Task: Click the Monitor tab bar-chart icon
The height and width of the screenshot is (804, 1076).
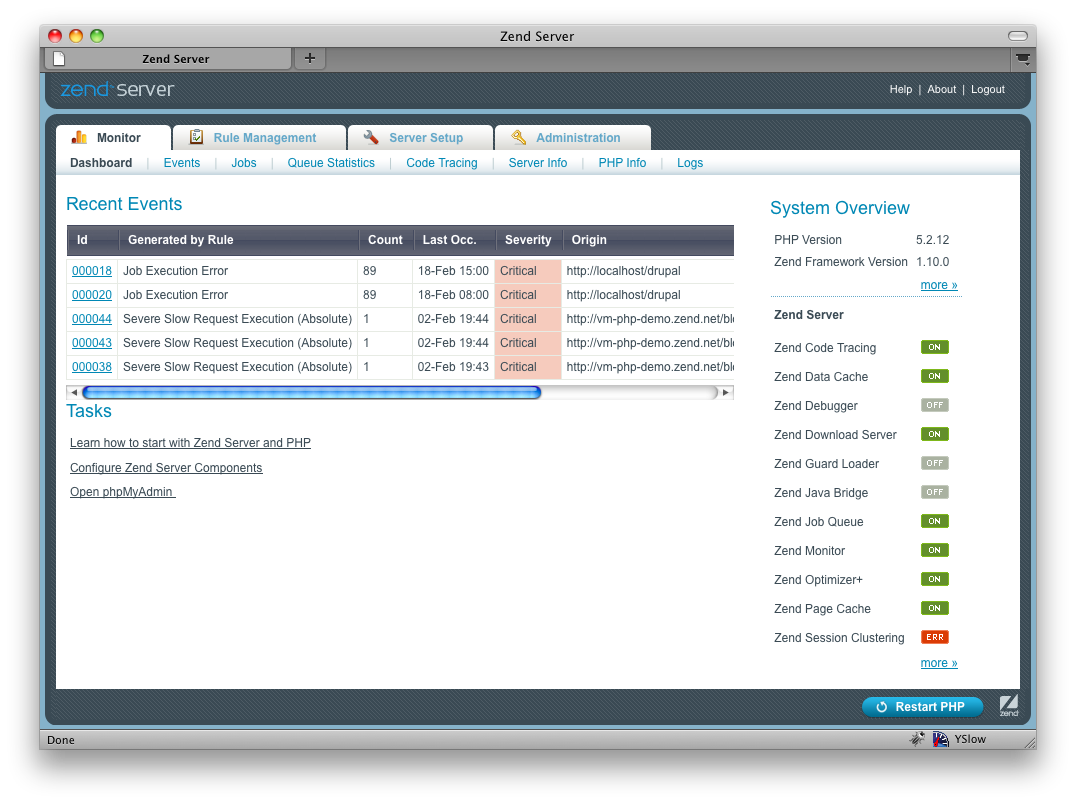Action: [79, 137]
